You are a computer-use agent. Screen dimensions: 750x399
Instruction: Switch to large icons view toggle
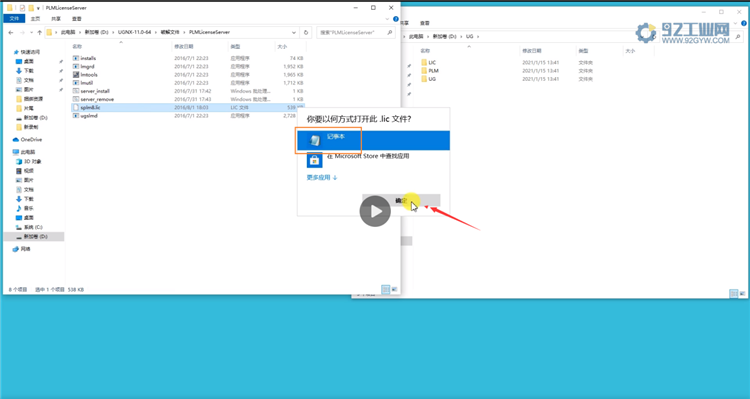(394, 289)
